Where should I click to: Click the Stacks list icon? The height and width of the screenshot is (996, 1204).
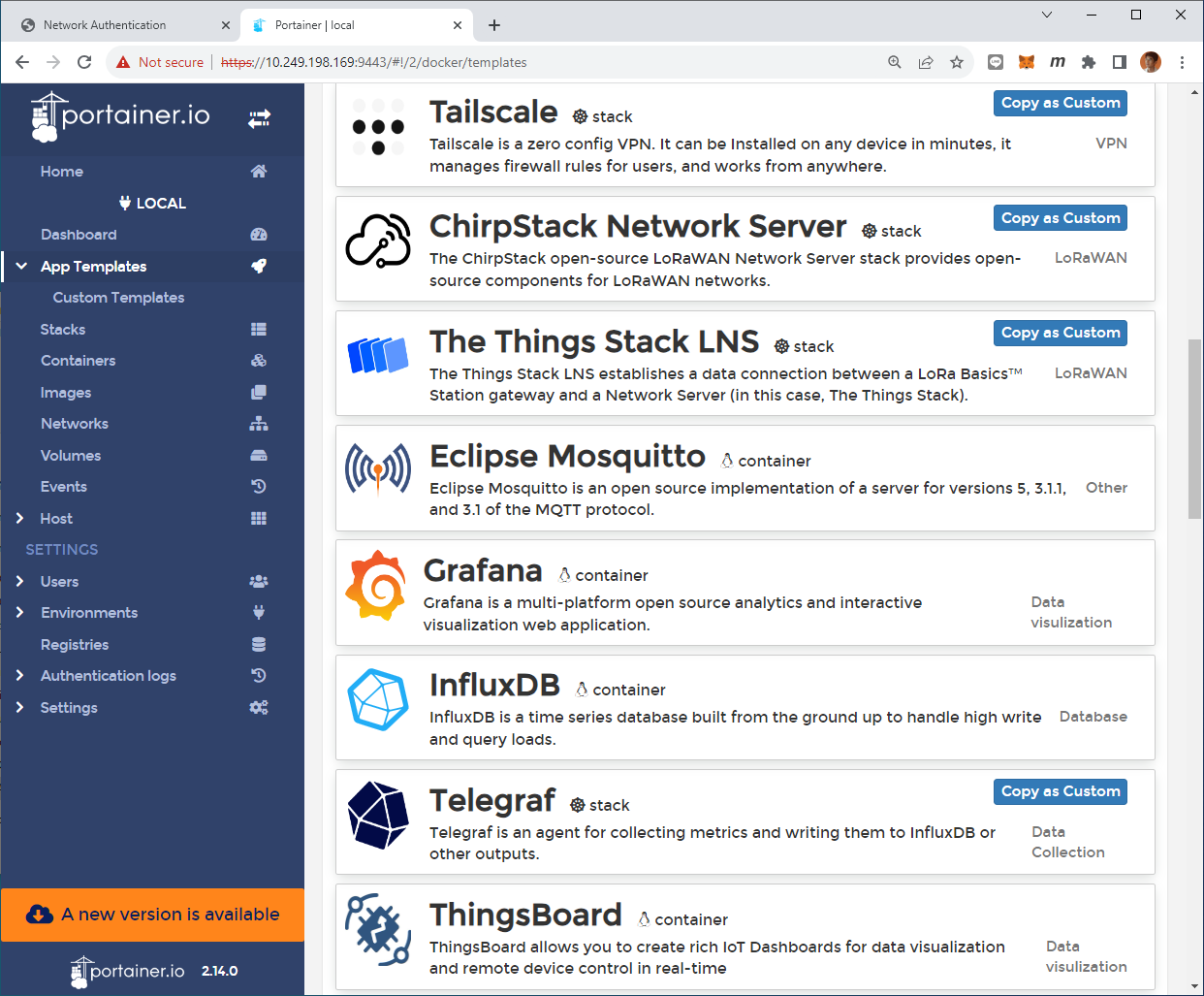[x=259, y=329]
